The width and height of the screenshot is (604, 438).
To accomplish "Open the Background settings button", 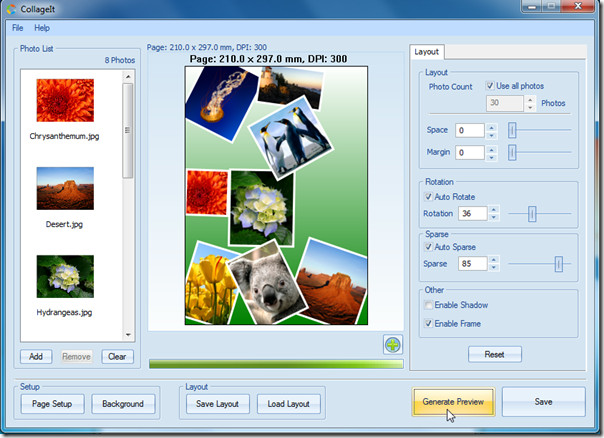I will point(123,404).
